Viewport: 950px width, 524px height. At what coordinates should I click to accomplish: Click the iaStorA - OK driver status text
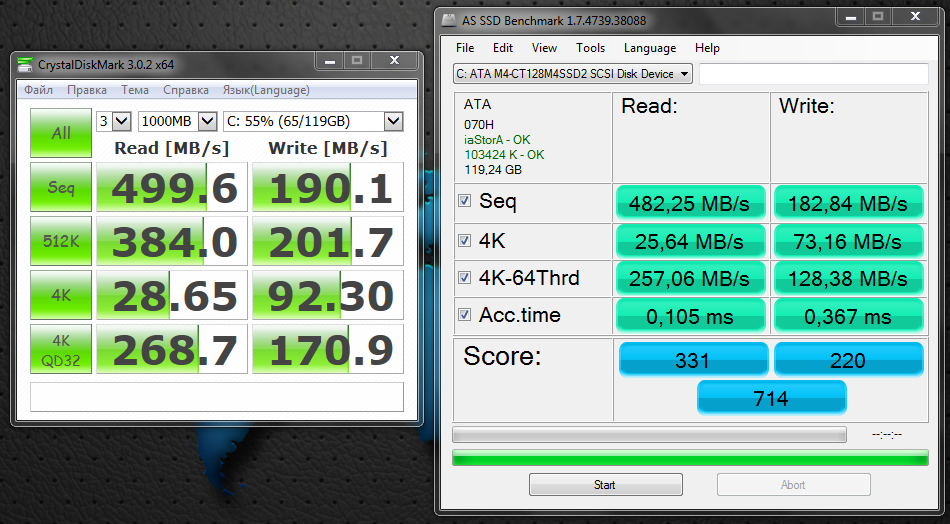point(497,139)
